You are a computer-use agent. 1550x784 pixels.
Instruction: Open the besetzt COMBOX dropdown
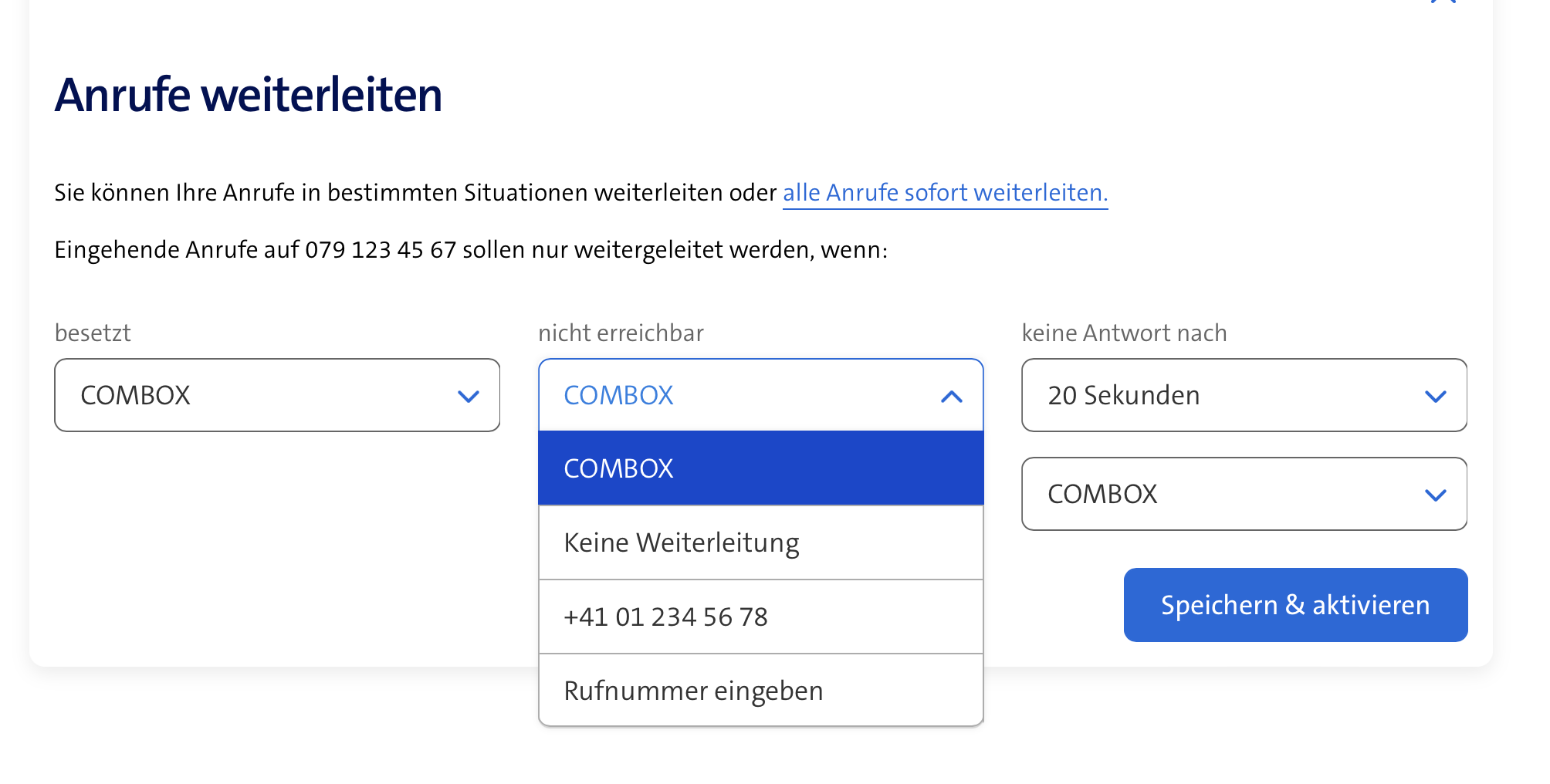tap(276, 395)
